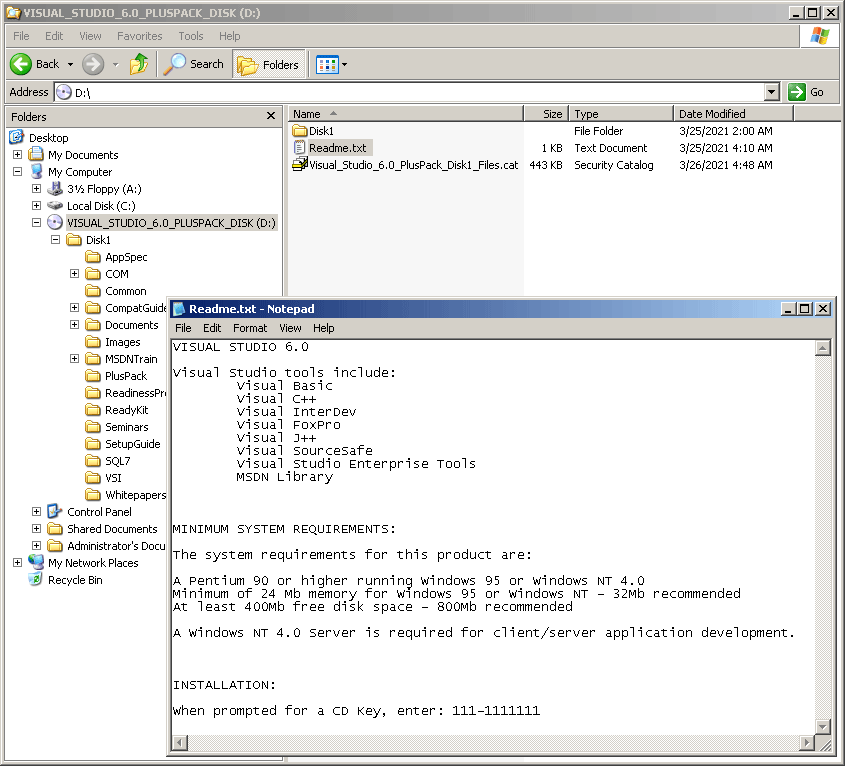
Task: Select the SetupGuide folder in tree
Action: [133, 444]
